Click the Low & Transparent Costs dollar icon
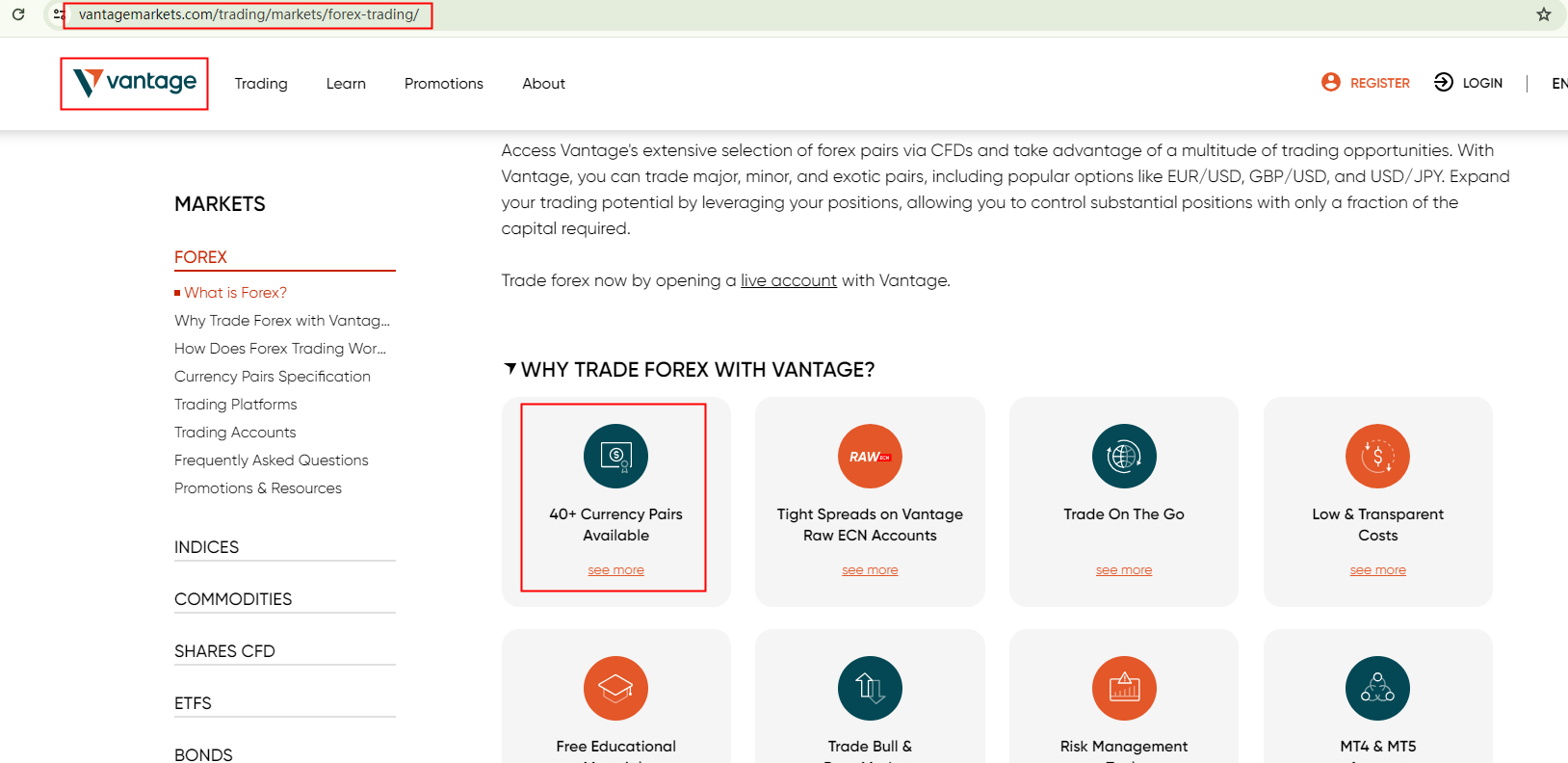The height and width of the screenshot is (763, 1568). coord(1377,456)
